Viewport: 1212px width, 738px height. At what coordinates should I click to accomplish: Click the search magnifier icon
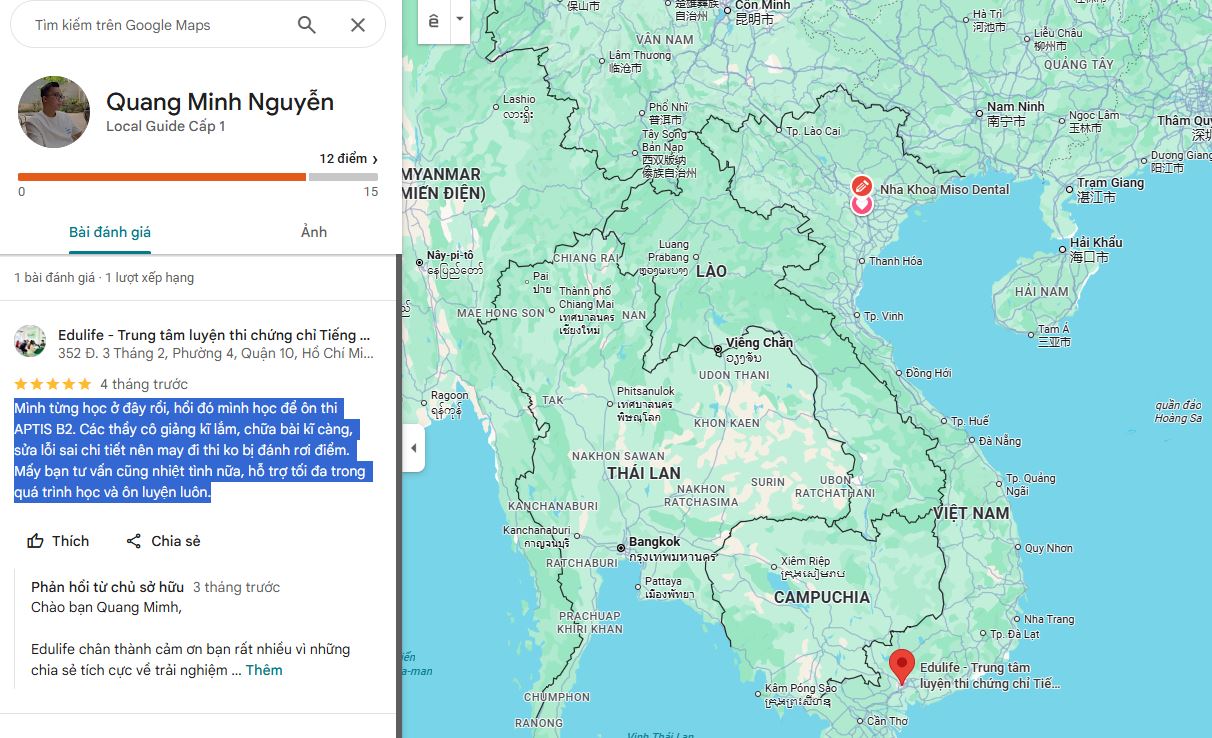pyautogui.click(x=307, y=23)
